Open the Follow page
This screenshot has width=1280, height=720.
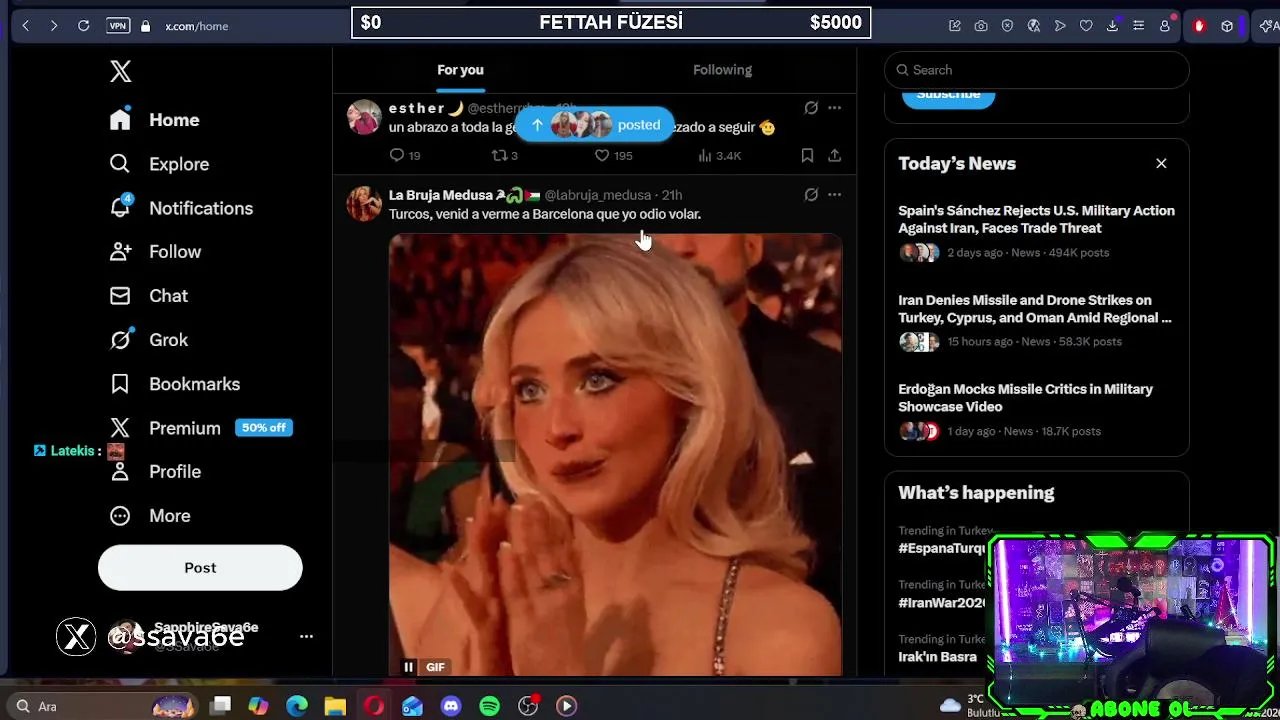[156, 252]
